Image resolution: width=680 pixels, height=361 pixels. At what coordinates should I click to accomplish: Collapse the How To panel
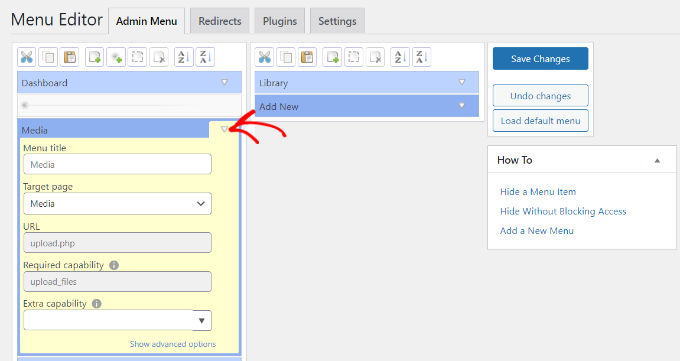click(657, 161)
